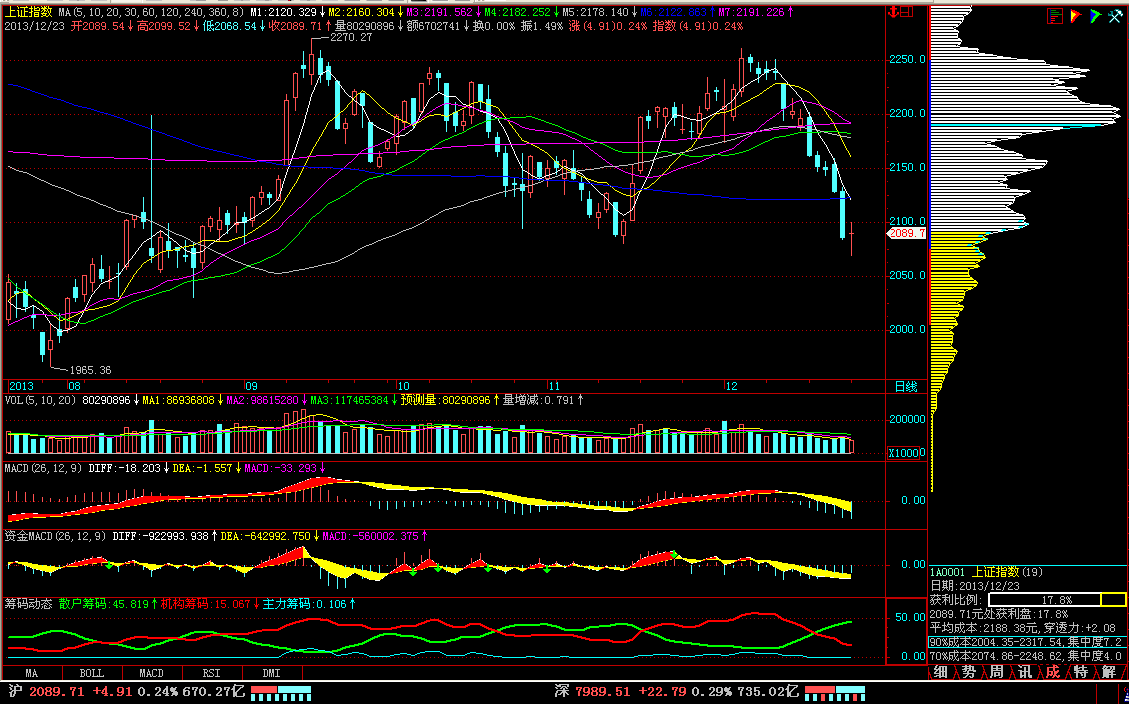The image size is (1129, 704).
Task: Switch to the RSI indicator tab
Action: 211,674
